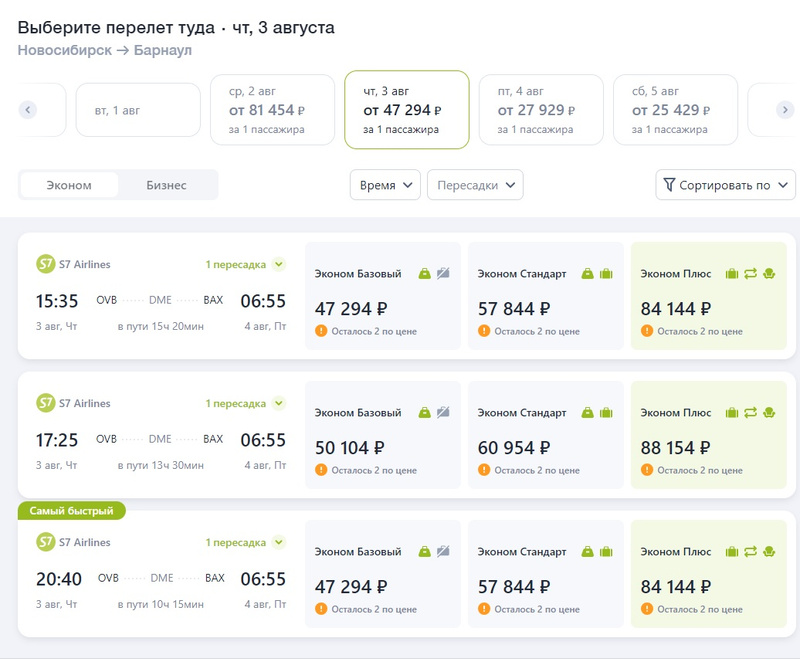800x659 pixels.
Task: Click no-baggage icon on Эконом Базовый 50 104 ₽
Action: click(x=443, y=412)
